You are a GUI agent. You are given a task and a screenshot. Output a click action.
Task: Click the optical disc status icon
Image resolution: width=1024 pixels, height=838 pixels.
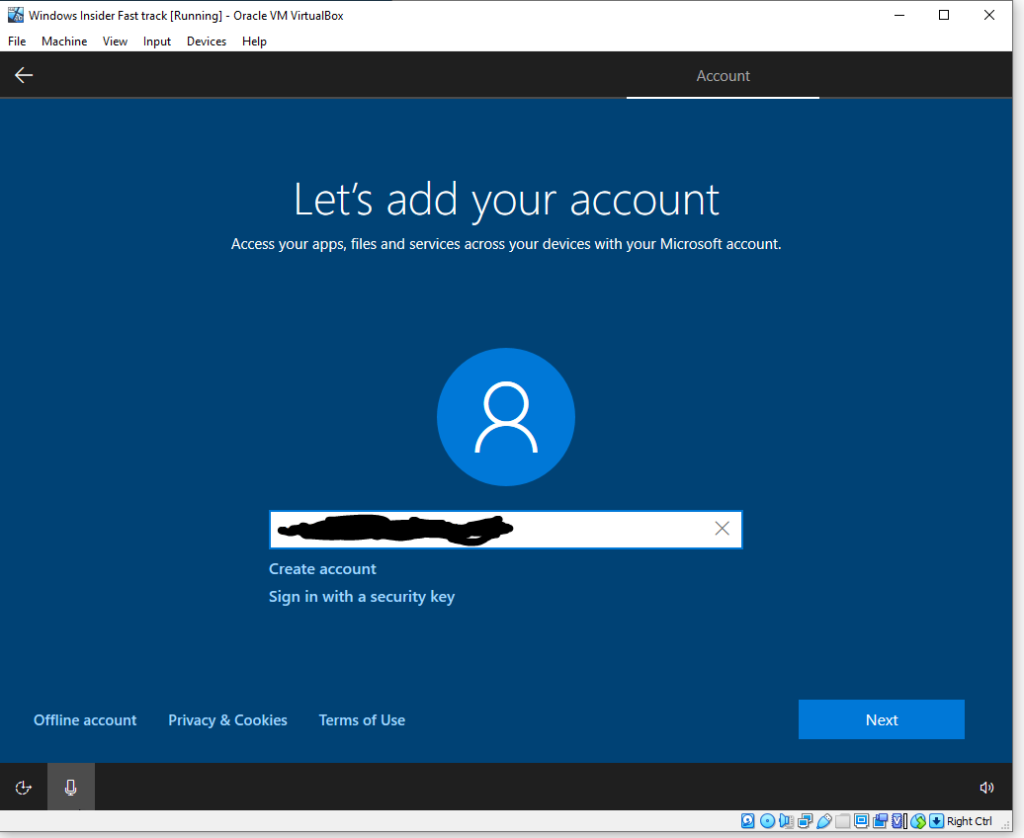(x=767, y=820)
